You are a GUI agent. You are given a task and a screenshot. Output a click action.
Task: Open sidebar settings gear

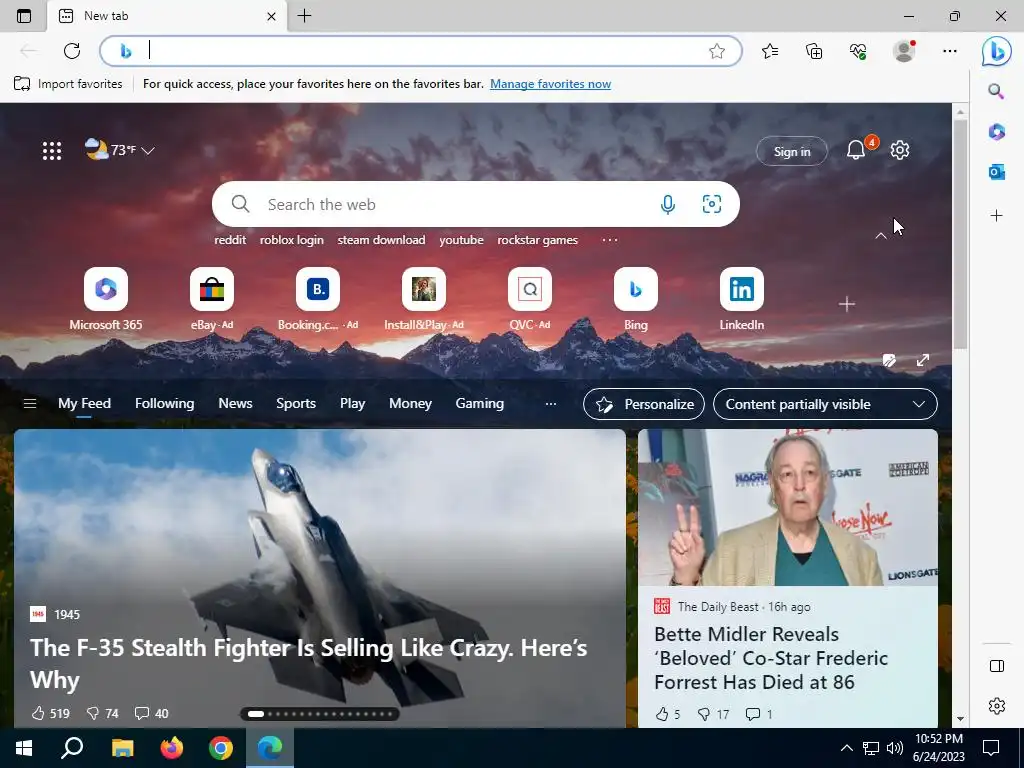997,706
